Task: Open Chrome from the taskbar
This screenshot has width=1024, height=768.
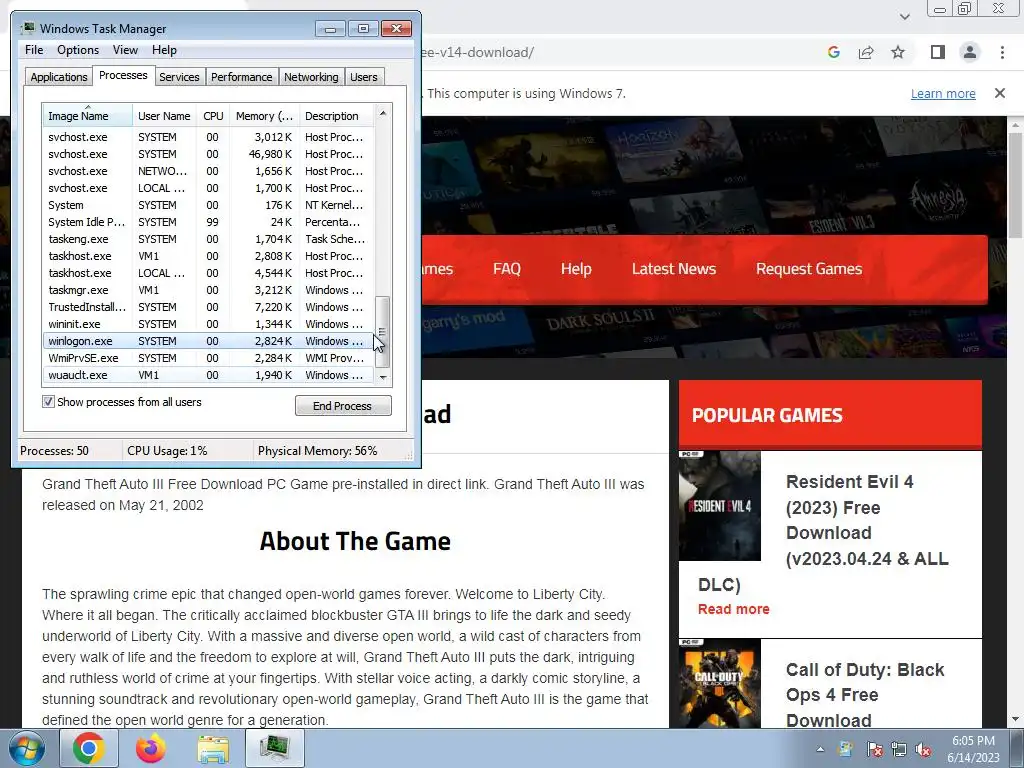Action: tap(89, 748)
